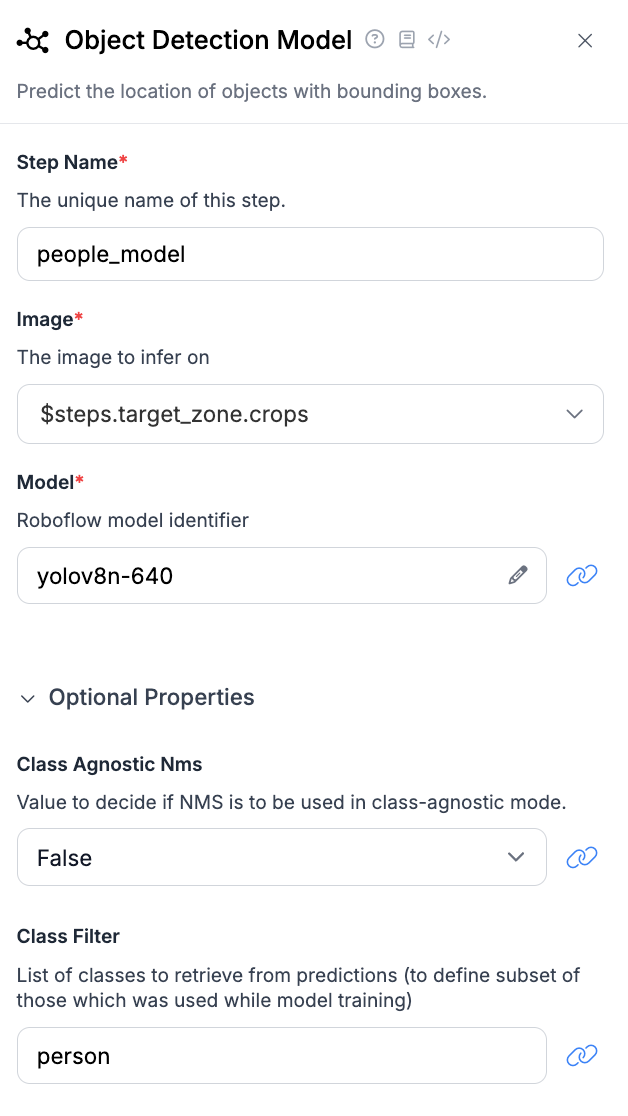Click the Object Detection Model block icon
628x1116 pixels.
pos(33,41)
